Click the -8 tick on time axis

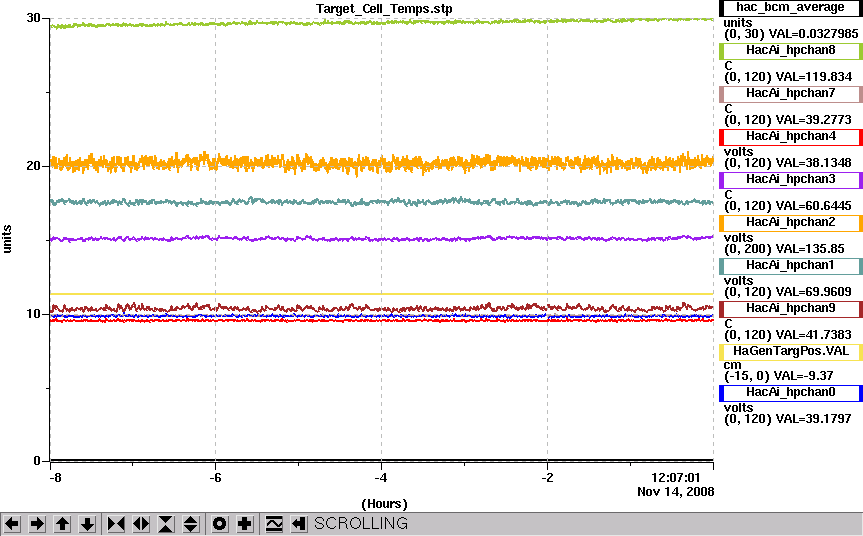[55, 478]
